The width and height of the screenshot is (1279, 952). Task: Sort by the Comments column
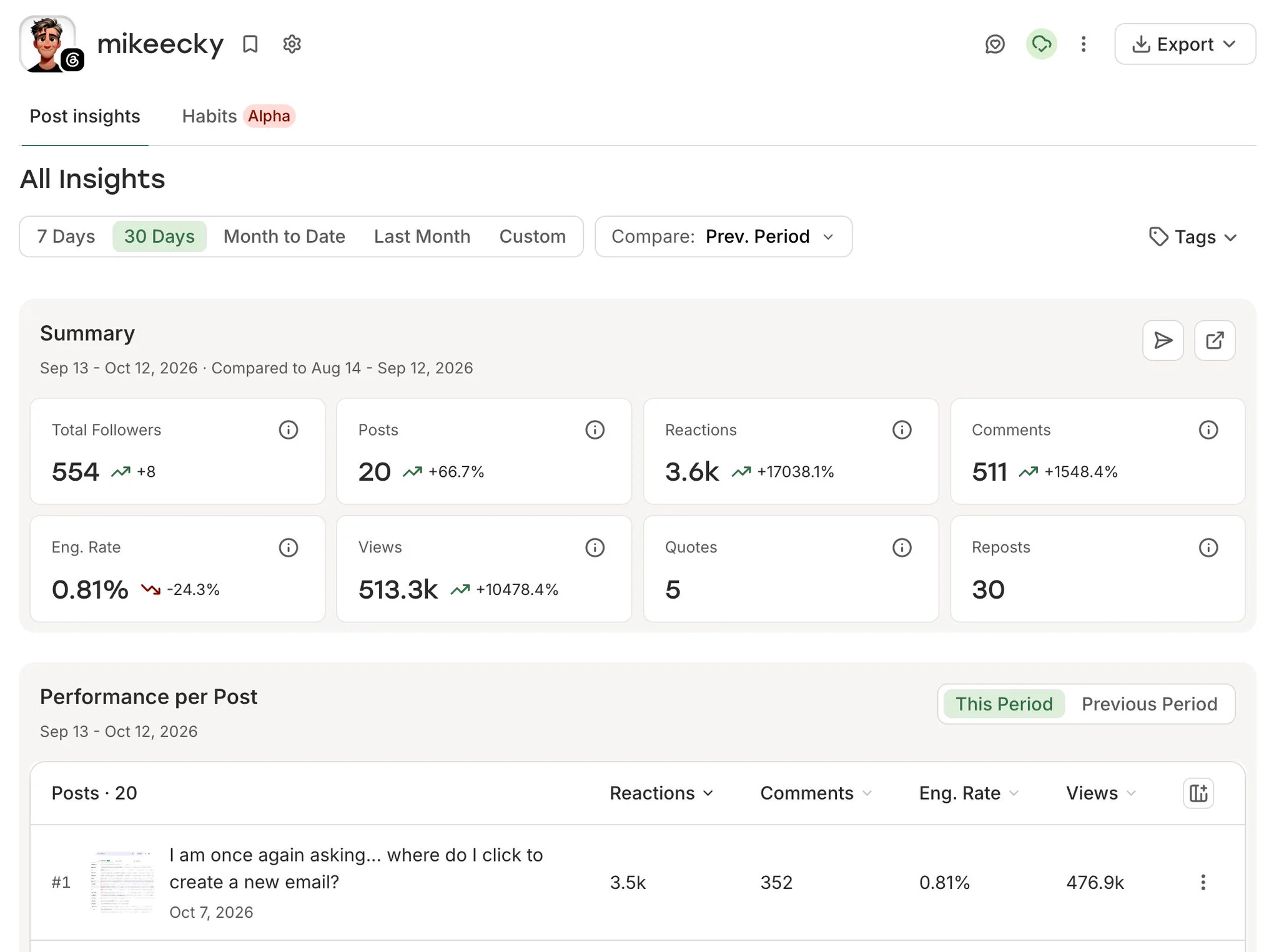click(x=816, y=793)
